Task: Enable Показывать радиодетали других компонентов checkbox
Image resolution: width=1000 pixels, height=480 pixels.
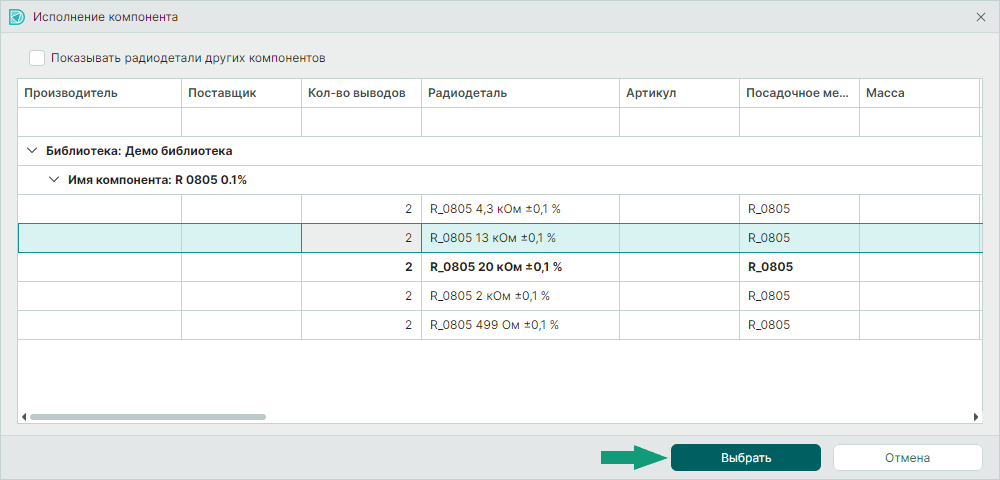Action: [x=37, y=58]
